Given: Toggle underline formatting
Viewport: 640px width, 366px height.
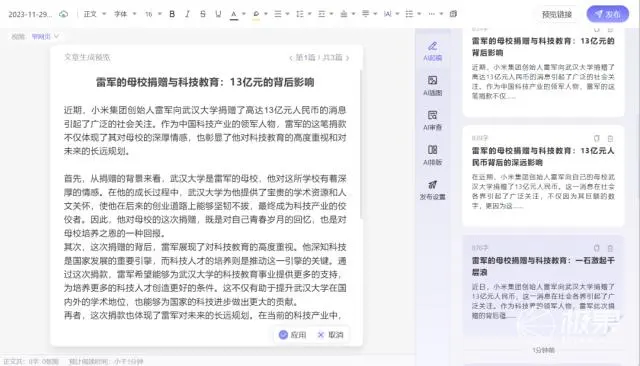Looking at the screenshot, I should pyautogui.click(x=218, y=14).
